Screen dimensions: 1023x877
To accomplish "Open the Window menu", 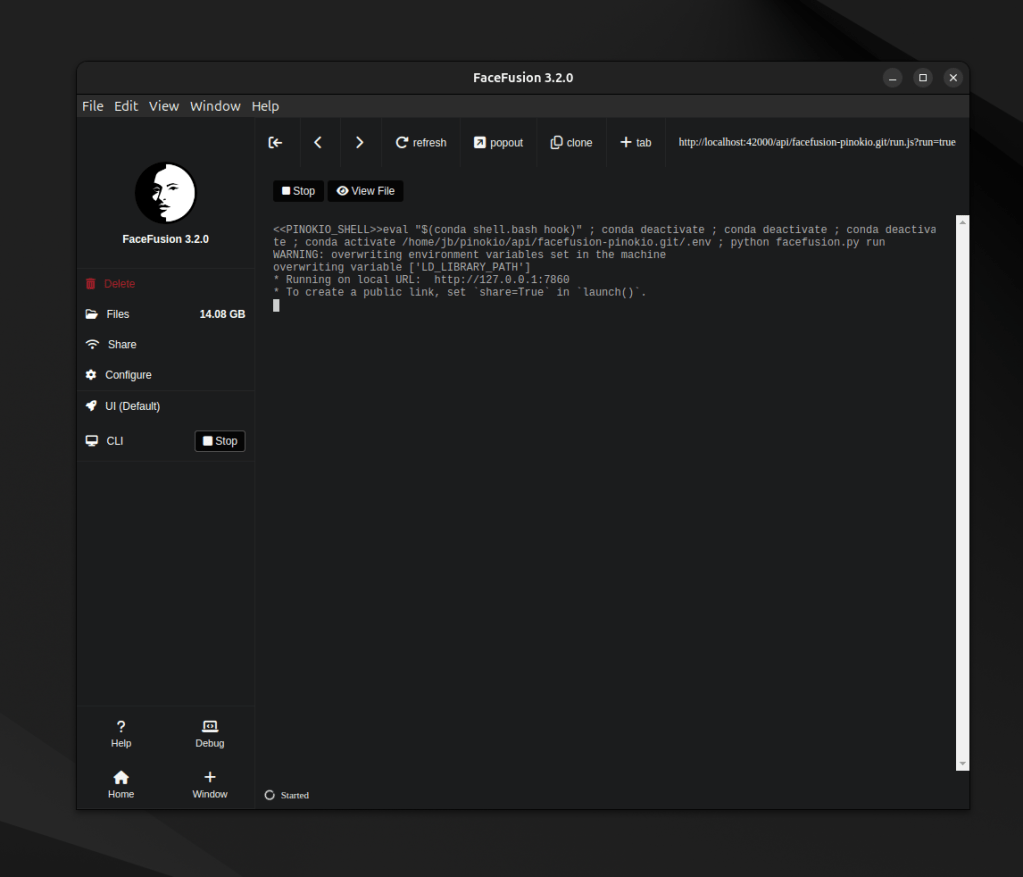I will pyautogui.click(x=215, y=106).
